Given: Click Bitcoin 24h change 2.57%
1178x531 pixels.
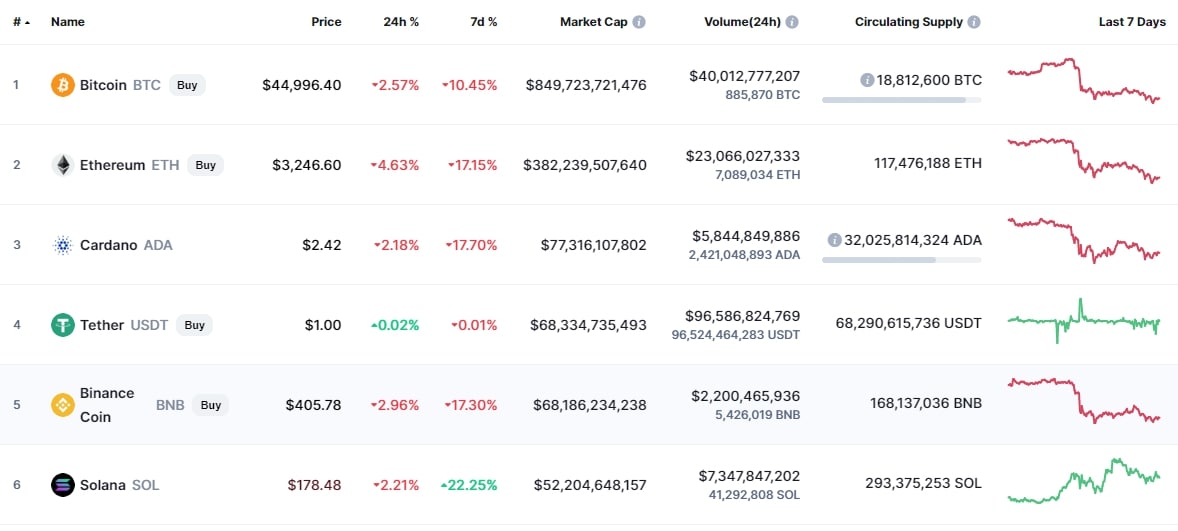Looking at the screenshot, I should [395, 85].
